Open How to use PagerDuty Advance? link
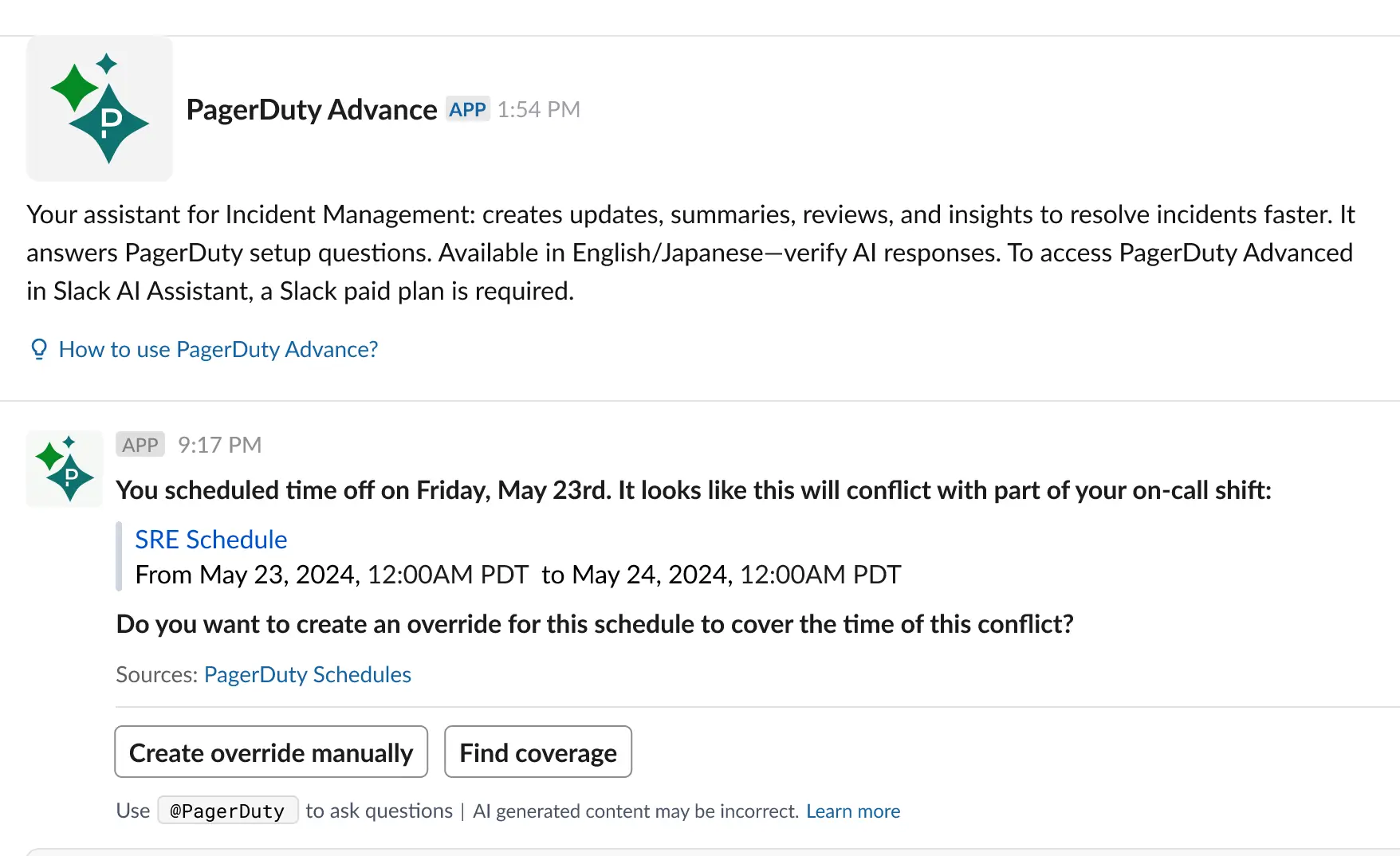The image size is (1400, 856). click(x=218, y=349)
